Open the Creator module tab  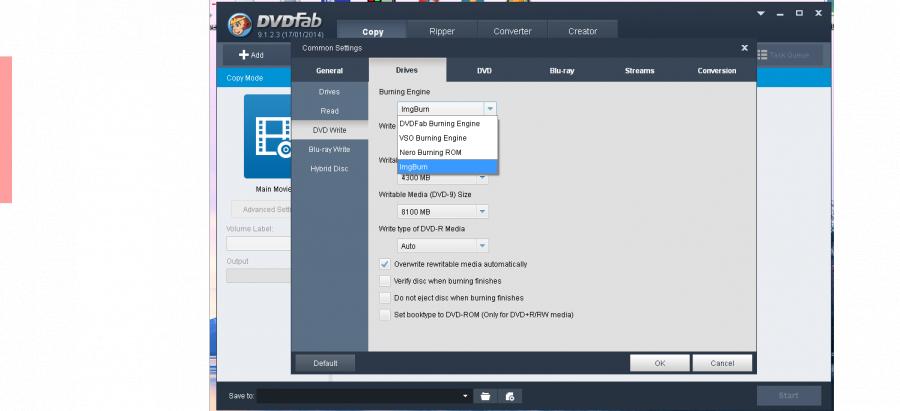click(583, 32)
